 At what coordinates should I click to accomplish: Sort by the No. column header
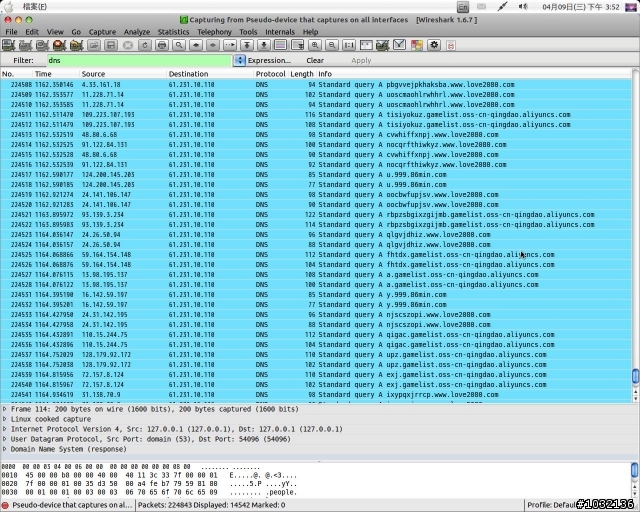[x=16, y=74]
